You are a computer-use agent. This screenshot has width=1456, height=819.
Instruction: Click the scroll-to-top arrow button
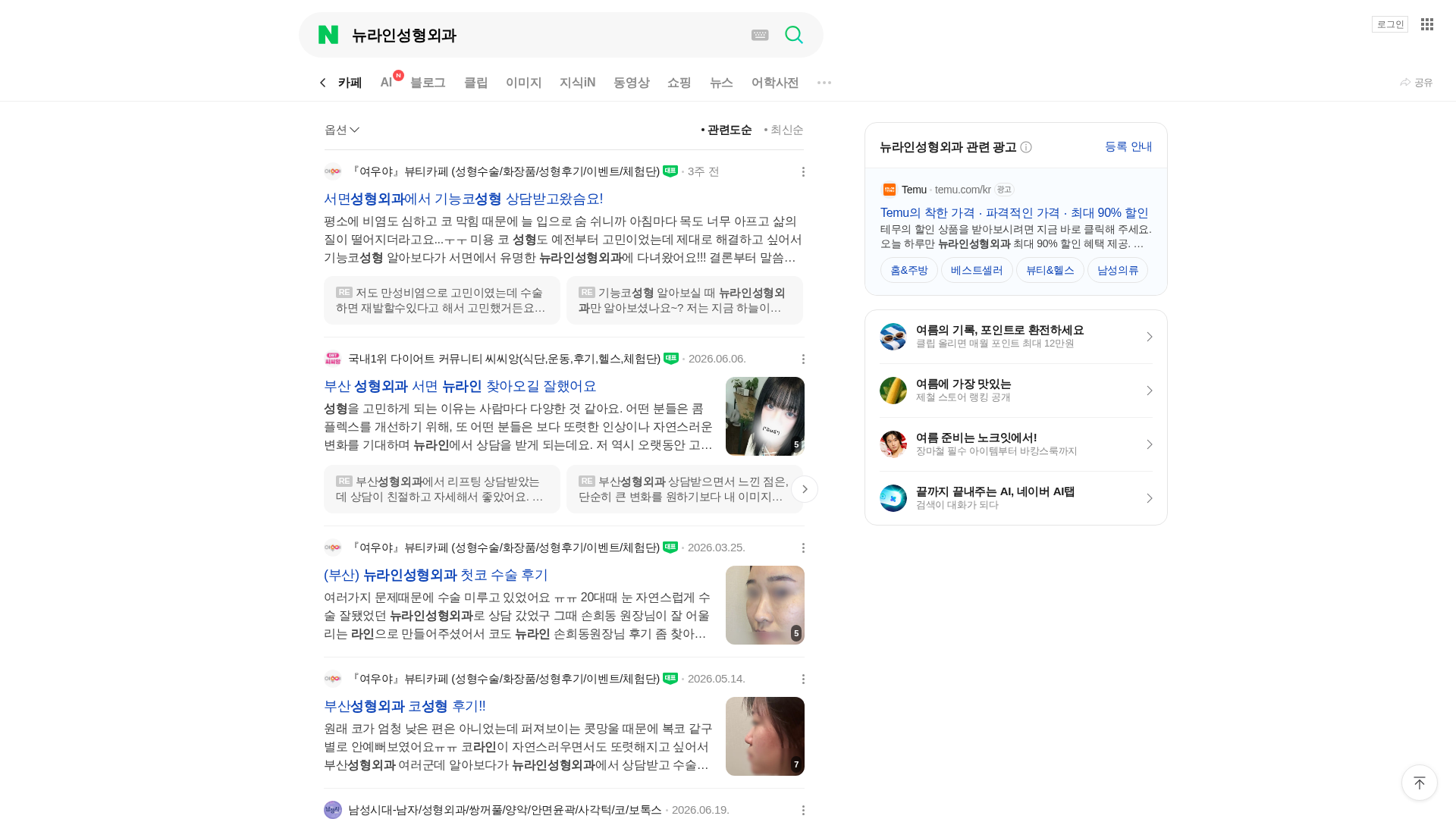coord(1420,783)
